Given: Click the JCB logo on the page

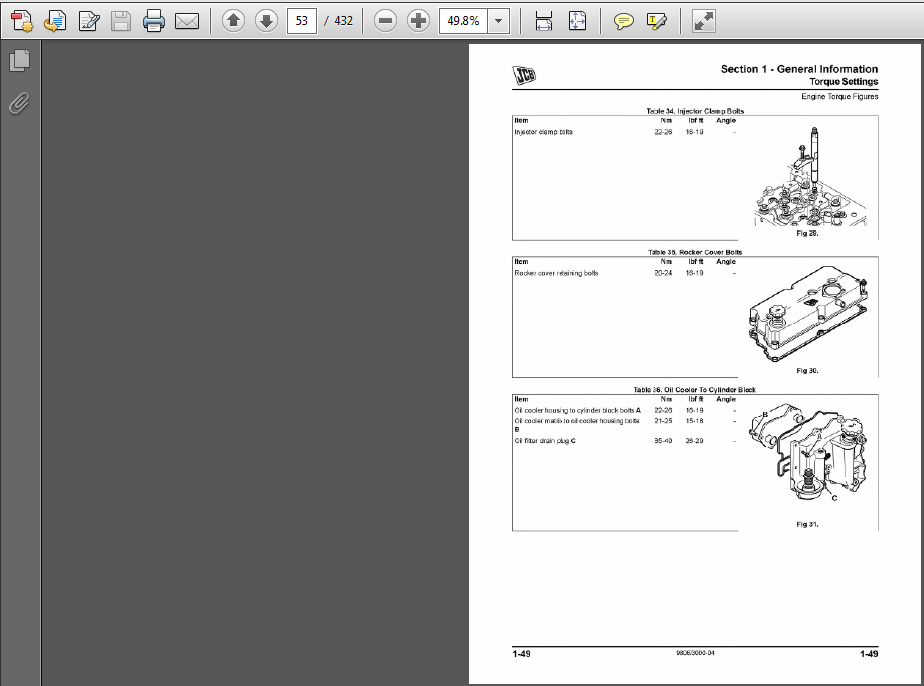Looking at the screenshot, I should [x=524, y=75].
